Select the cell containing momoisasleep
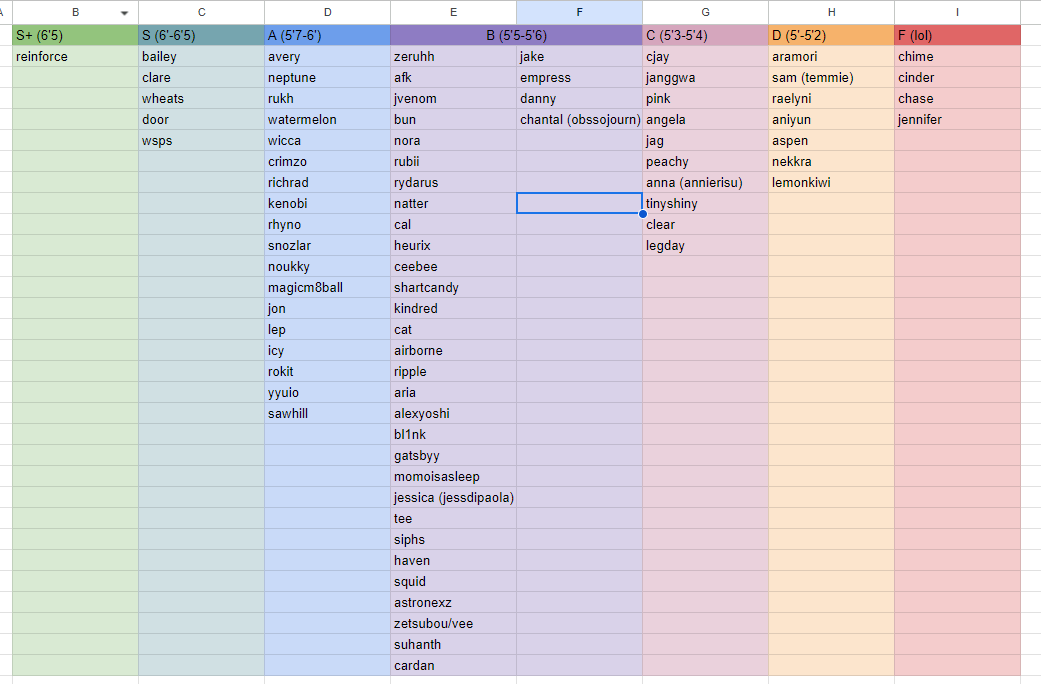The image size is (1041, 684). (x=453, y=477)
